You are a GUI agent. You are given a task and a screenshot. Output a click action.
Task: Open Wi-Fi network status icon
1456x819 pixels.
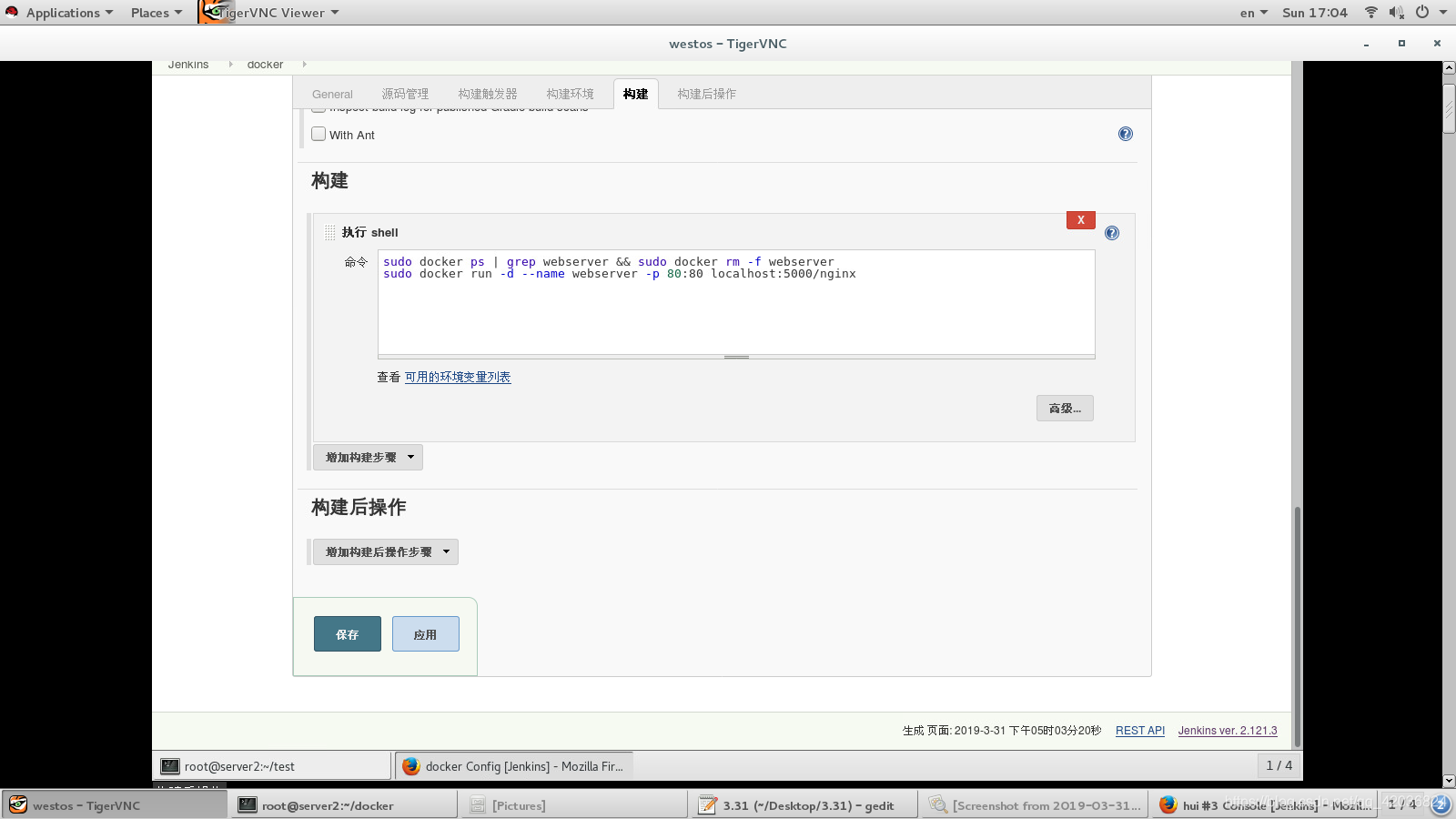(1370, 13)
